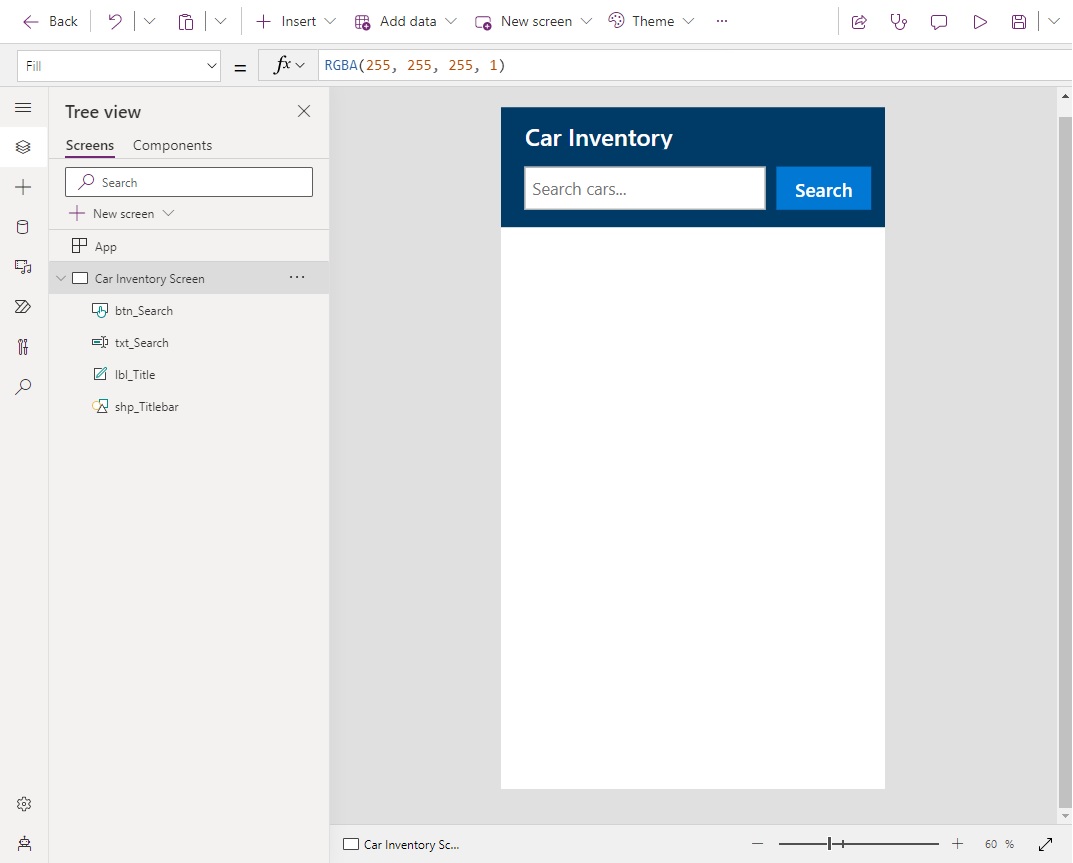Click the Tree view search field
The image size is (1073, 863).
[x=189, y=182]
